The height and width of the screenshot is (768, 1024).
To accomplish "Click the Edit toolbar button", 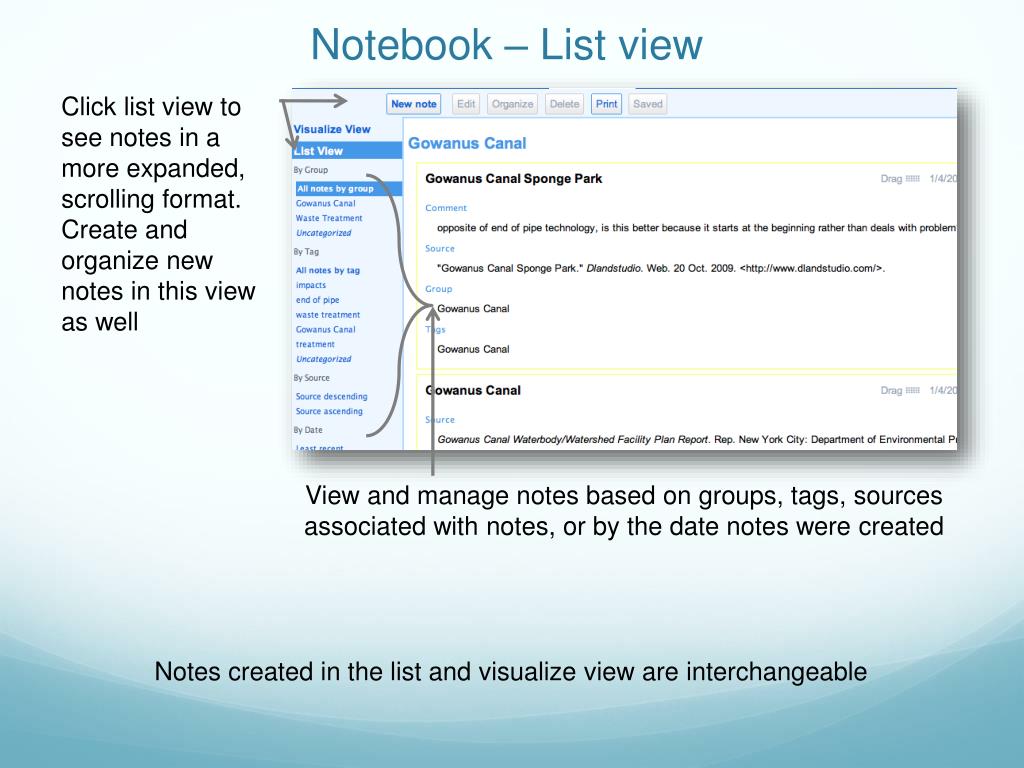I will [466, 104].
